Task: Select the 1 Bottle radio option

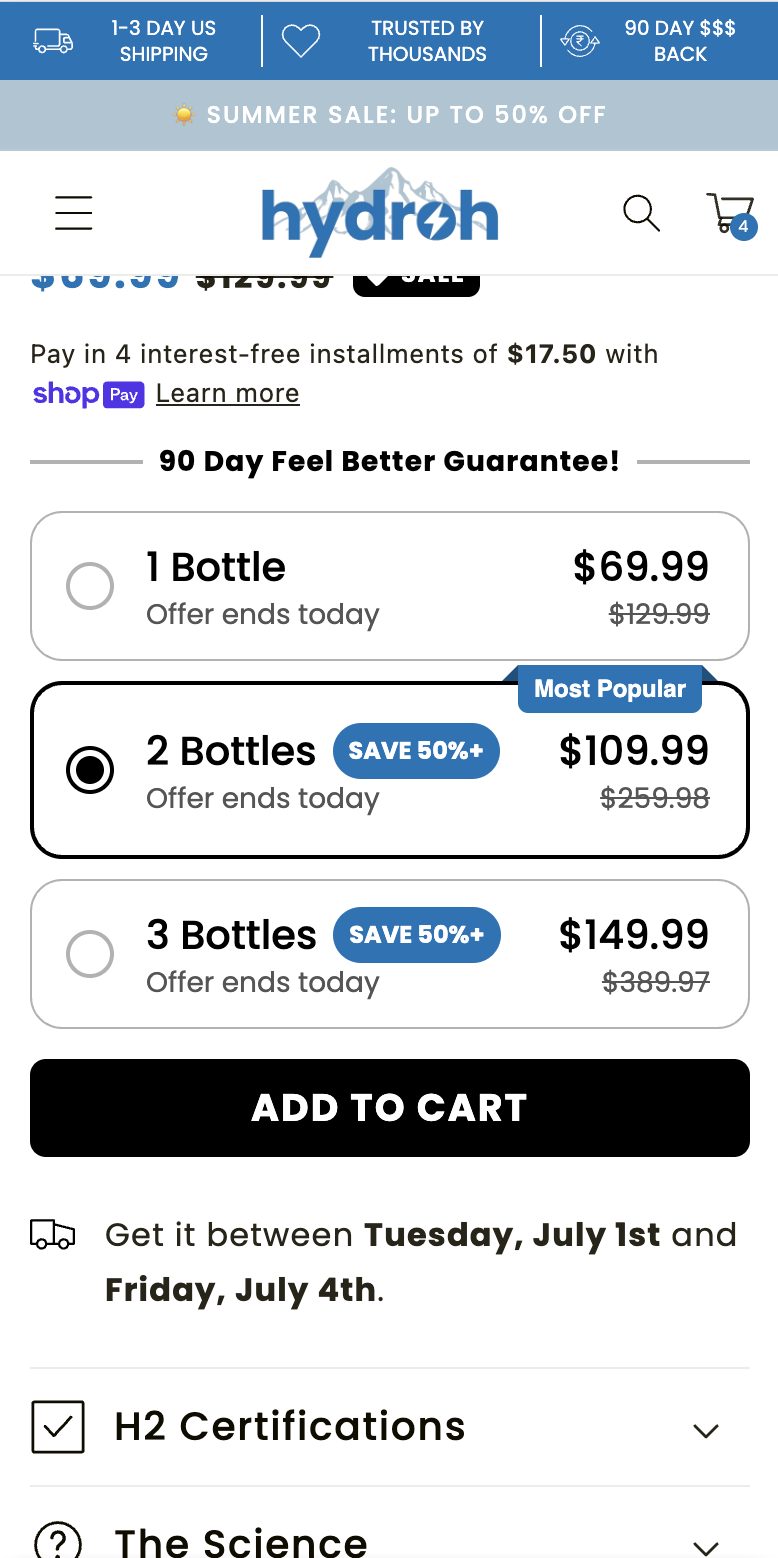Action: point(90,586)
